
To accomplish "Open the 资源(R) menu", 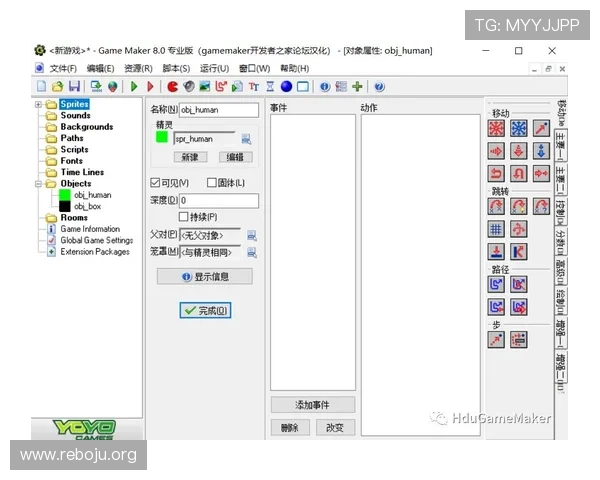I will [138, 69].
